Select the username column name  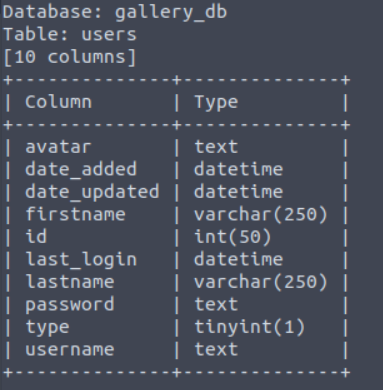(x=70, y=350)
